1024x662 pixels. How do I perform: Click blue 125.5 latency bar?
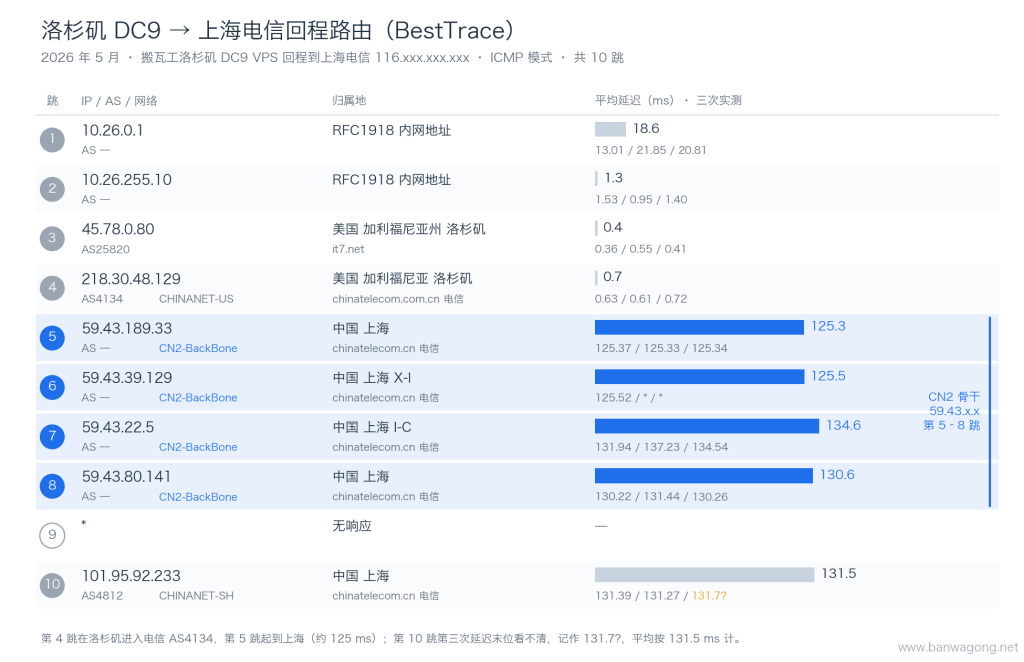pyautogui.click(x=699, y=377)
